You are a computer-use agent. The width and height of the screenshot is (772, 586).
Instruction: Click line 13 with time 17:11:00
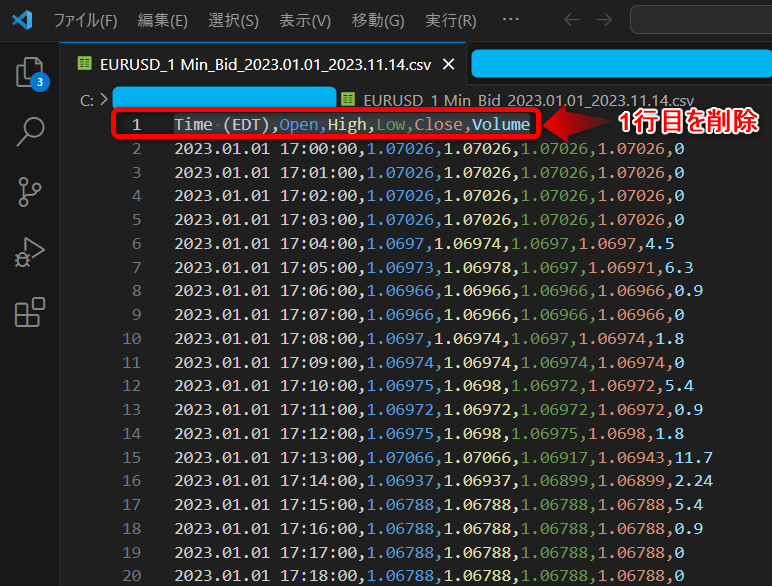(438, 410)
